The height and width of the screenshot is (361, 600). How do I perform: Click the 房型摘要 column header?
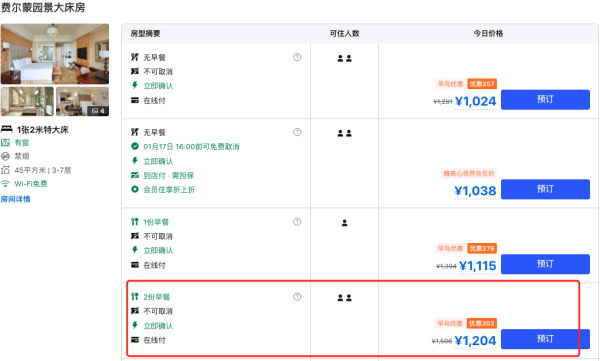(145, 34)
